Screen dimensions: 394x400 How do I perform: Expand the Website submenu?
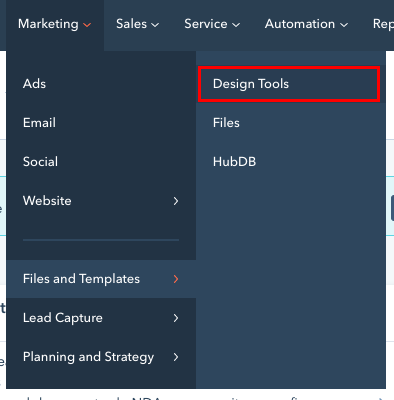coord(101,201)
